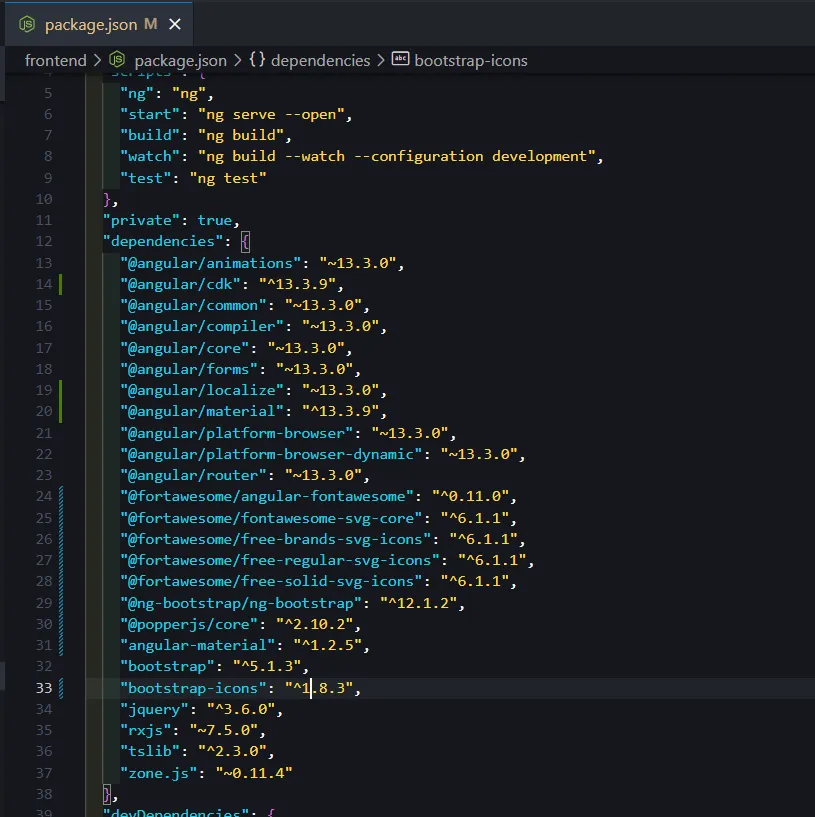Open the dependencies breadcrumb segment
The height and width of the screenshot is (817, 815).
[320, 60]
